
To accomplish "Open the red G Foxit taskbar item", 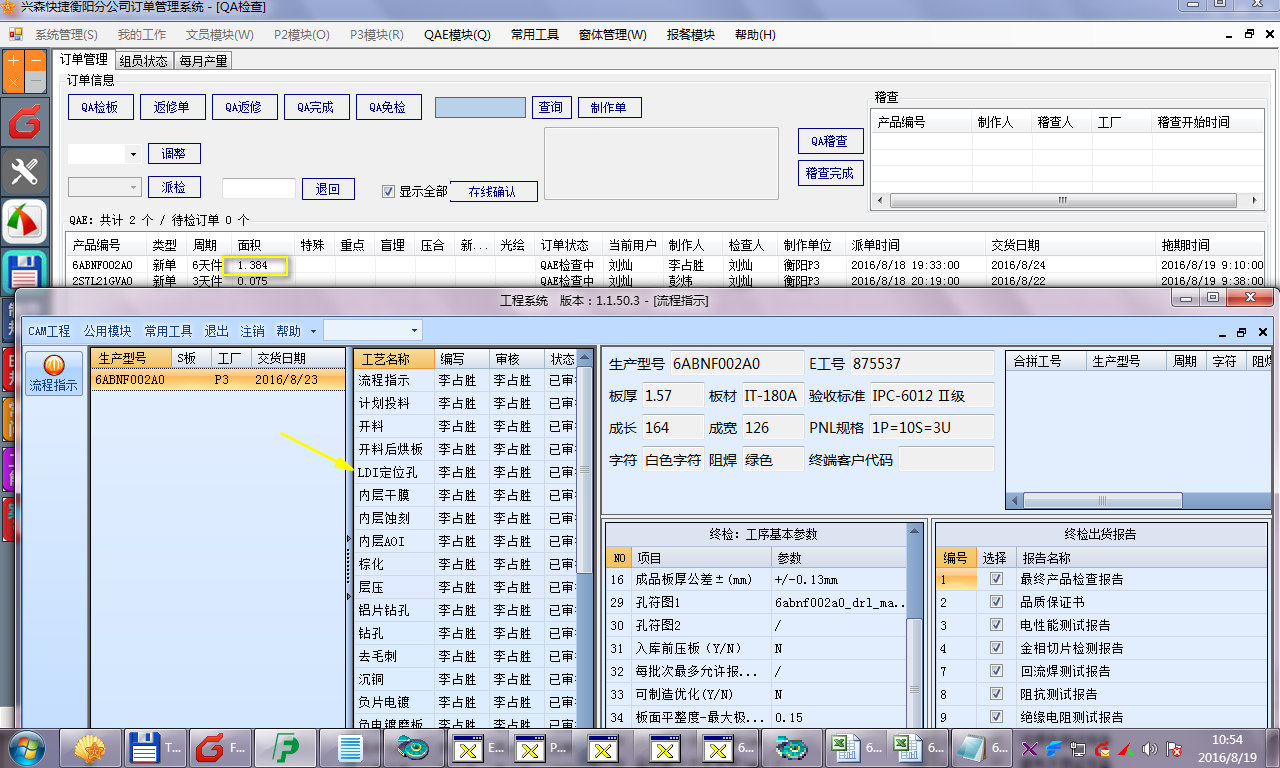I will tap(219, 747).
